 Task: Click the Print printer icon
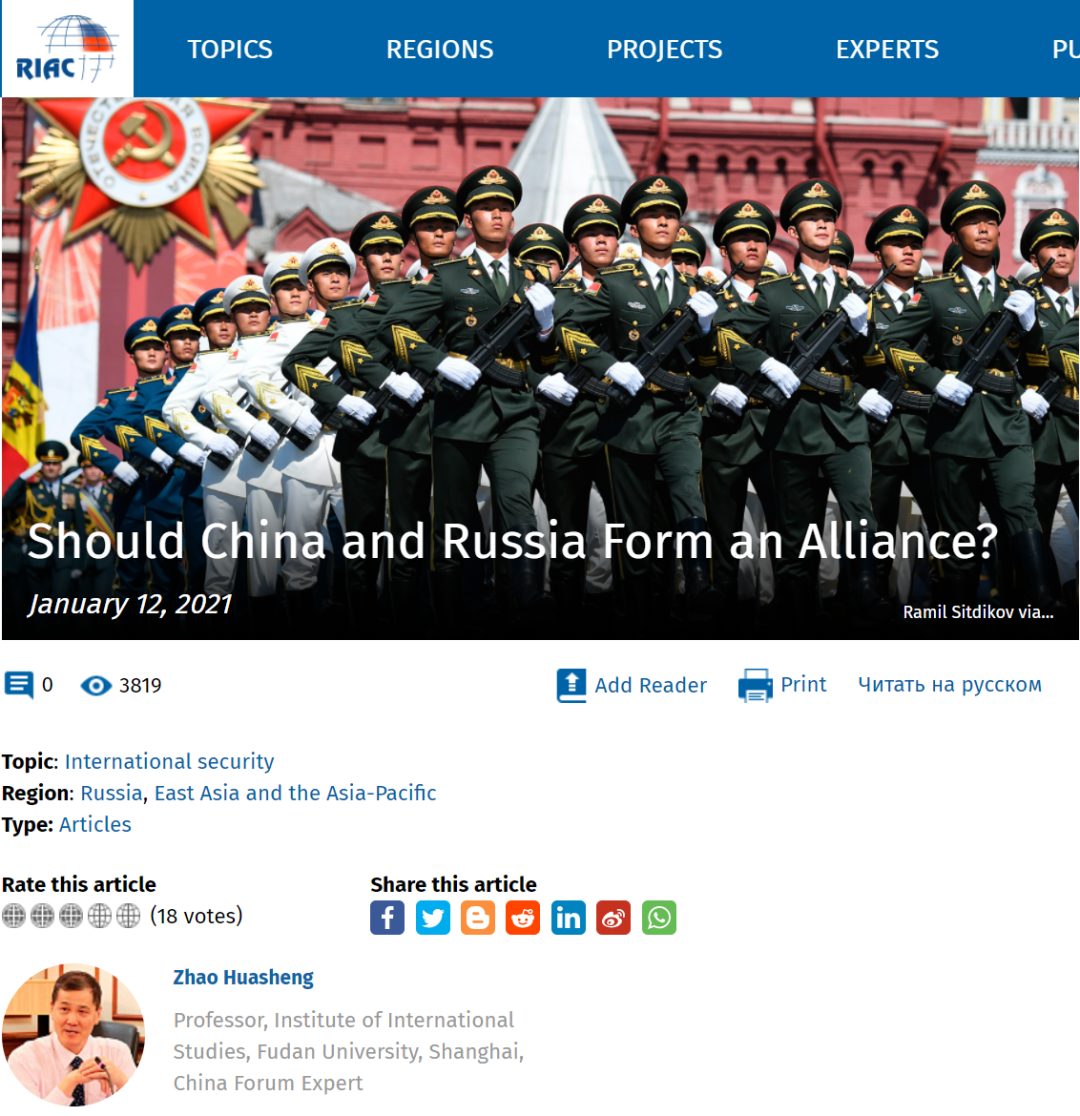(x=755, y=685)
